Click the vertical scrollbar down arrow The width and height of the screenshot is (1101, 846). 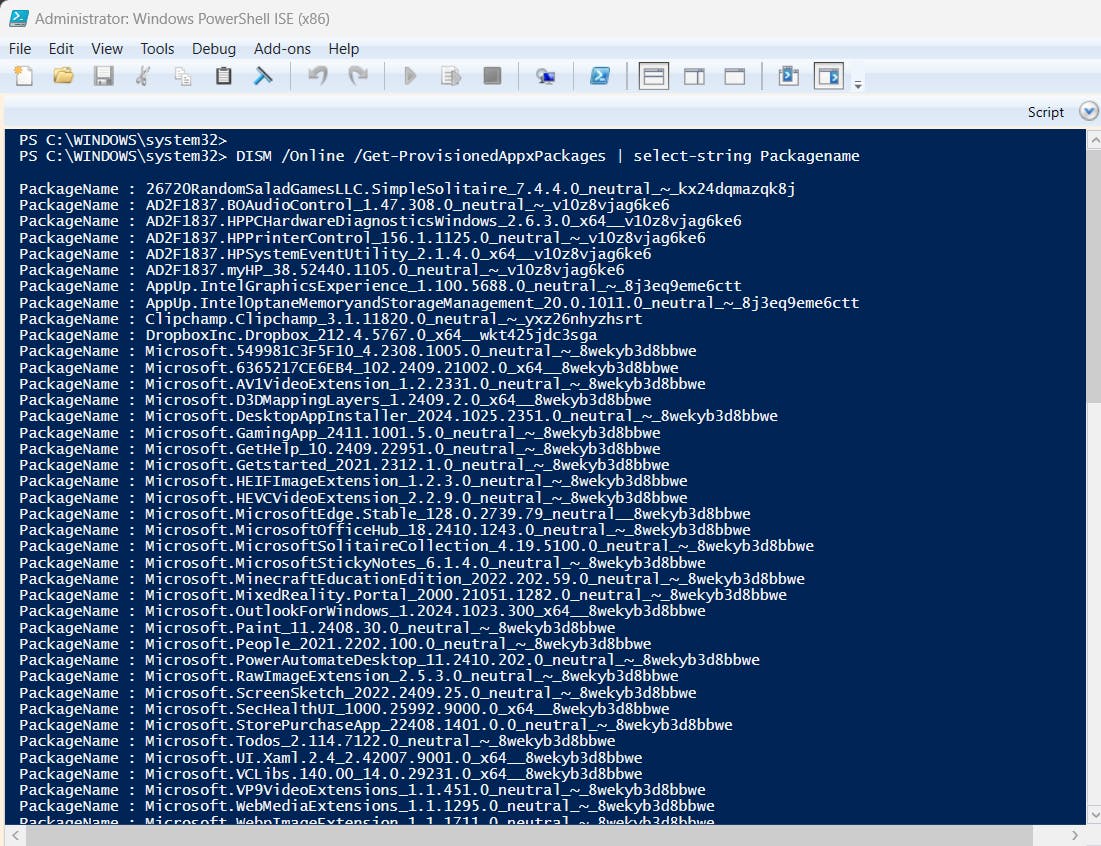pos(1094,814)
